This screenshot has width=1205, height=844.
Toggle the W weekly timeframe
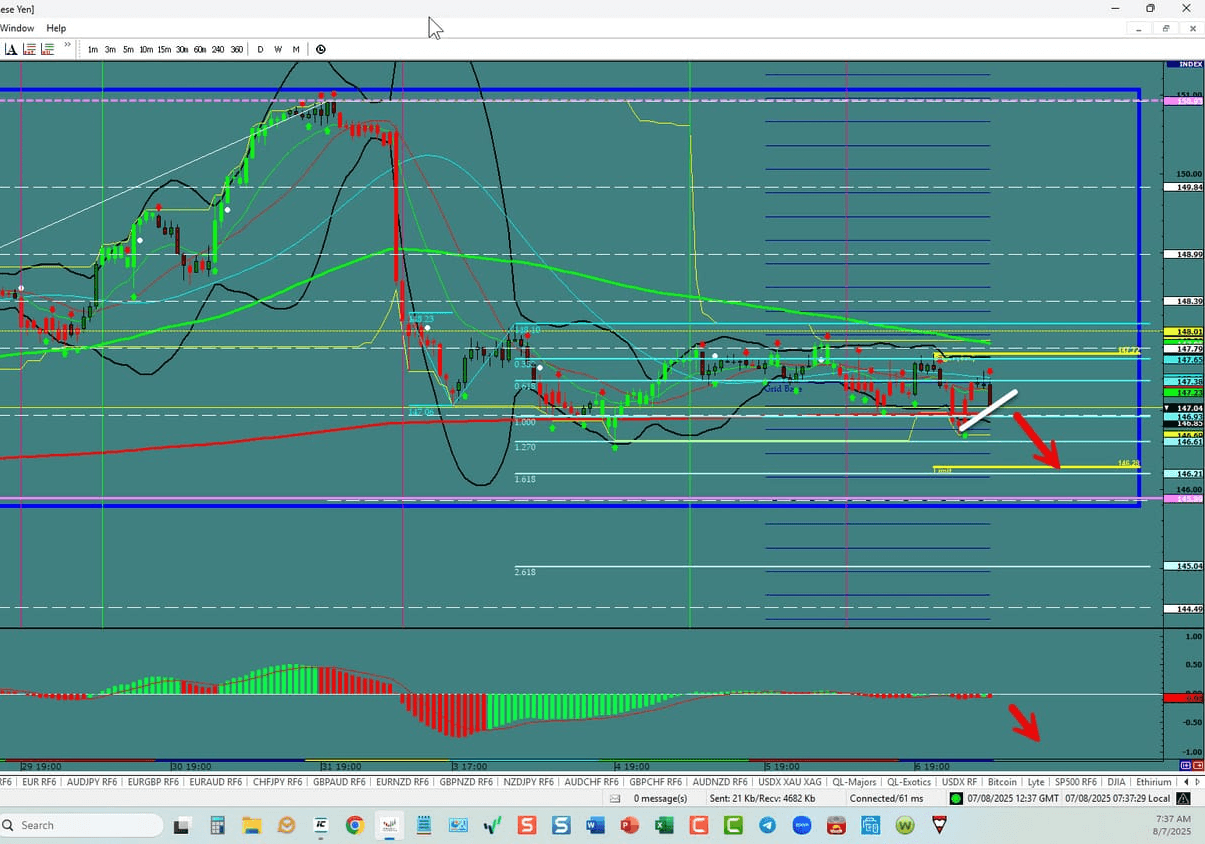(x=278, y=48)
